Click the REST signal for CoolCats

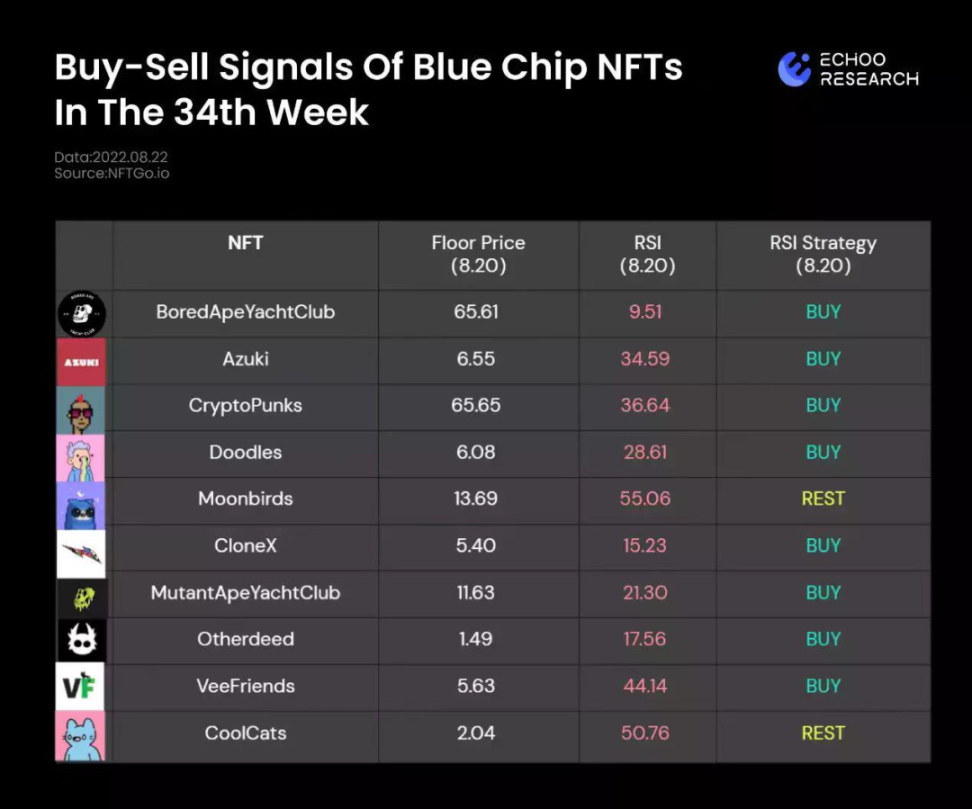(x=823, y=733)
